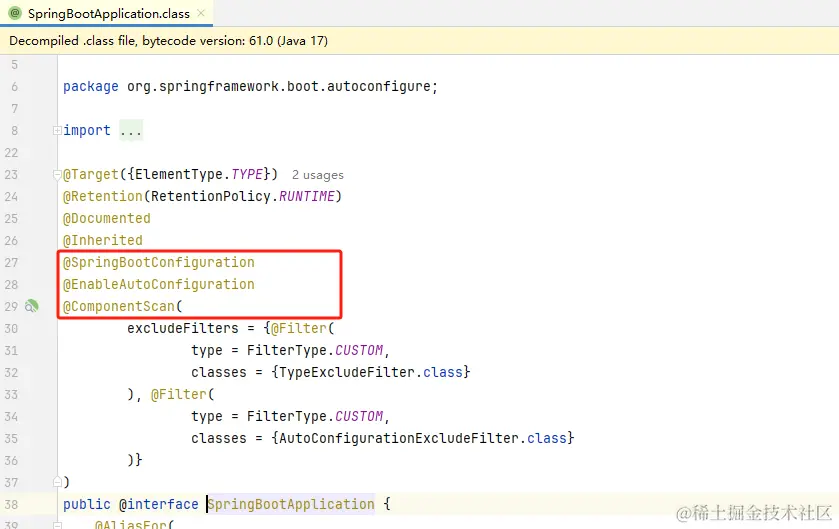Click the @Documented annotation
Image resolution: width=839 pixels, height=529 pixels.
(x=107, y=219)
